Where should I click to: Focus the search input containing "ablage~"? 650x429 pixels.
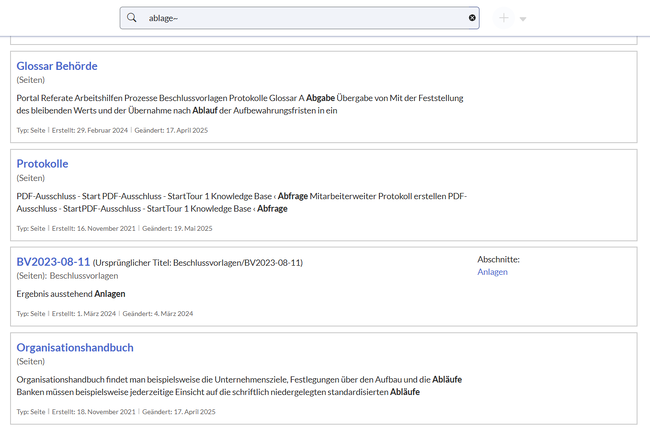point(300,18)
